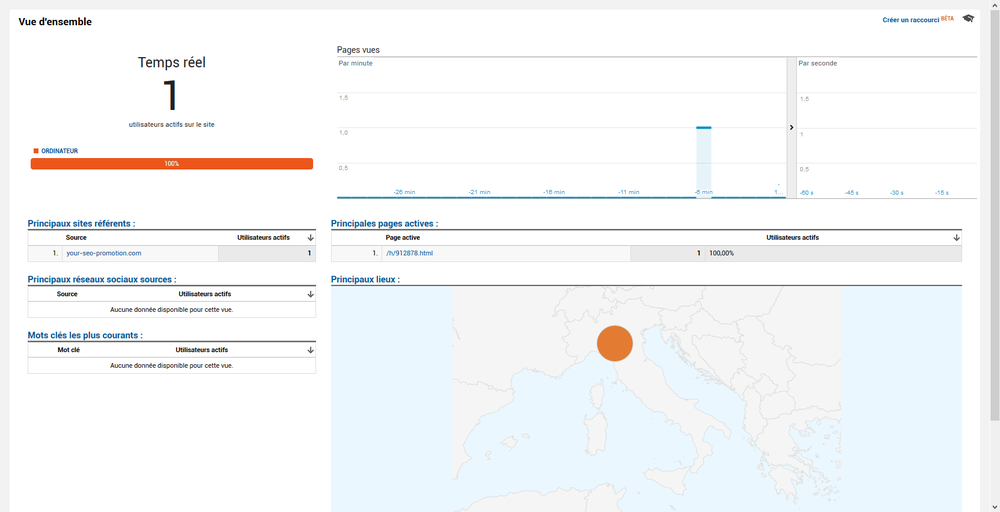Click the orange location bubble on map

click(x=614, y=343)
